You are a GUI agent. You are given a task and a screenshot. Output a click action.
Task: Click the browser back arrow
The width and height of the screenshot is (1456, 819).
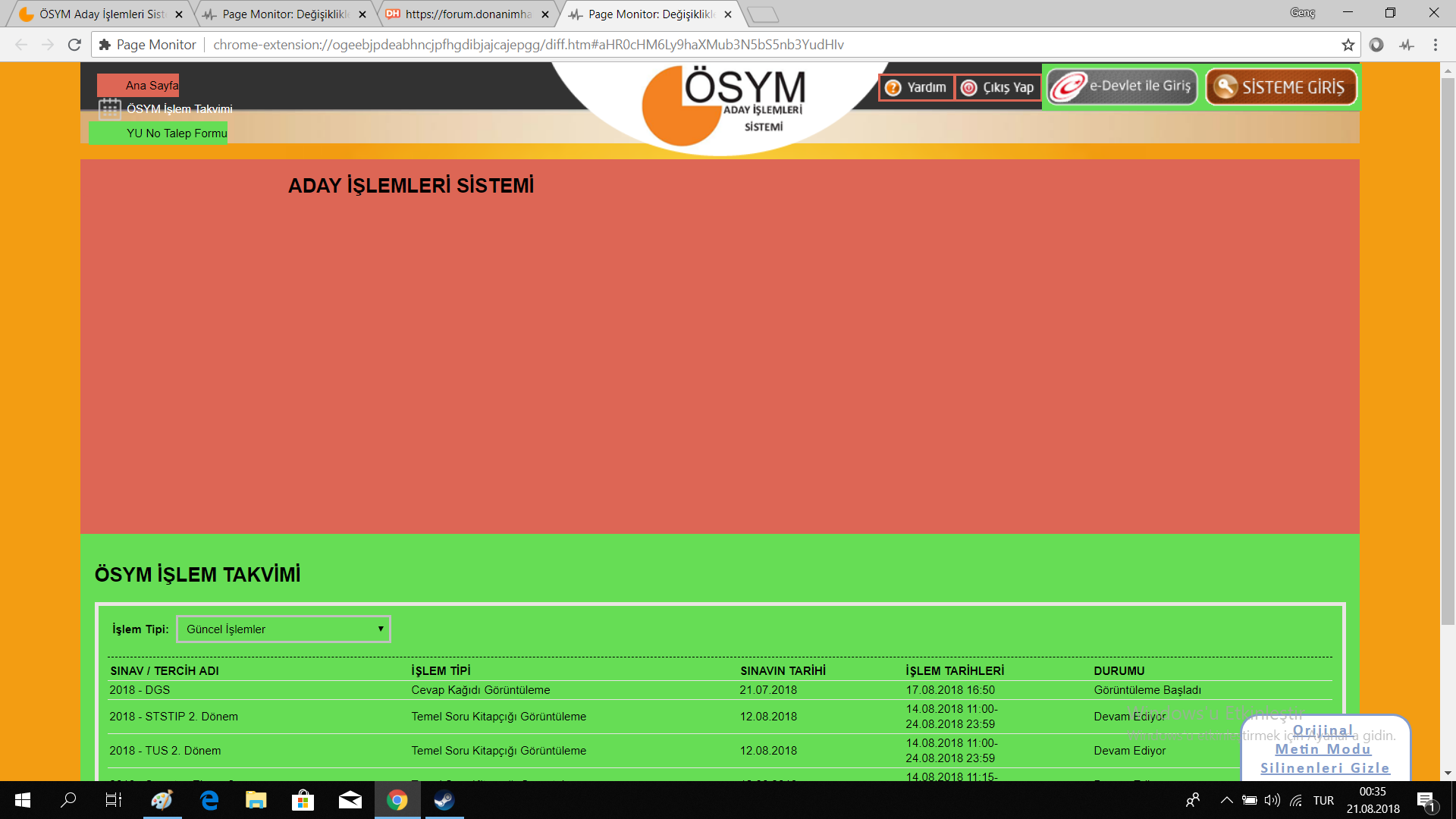click(x=21, y=45)
